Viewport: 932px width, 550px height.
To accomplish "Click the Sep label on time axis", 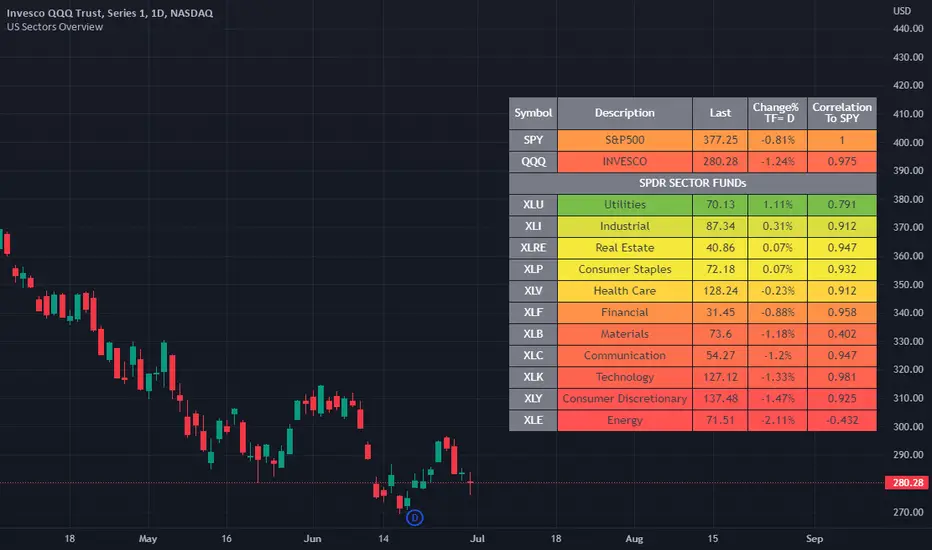I will coord(814,539).
